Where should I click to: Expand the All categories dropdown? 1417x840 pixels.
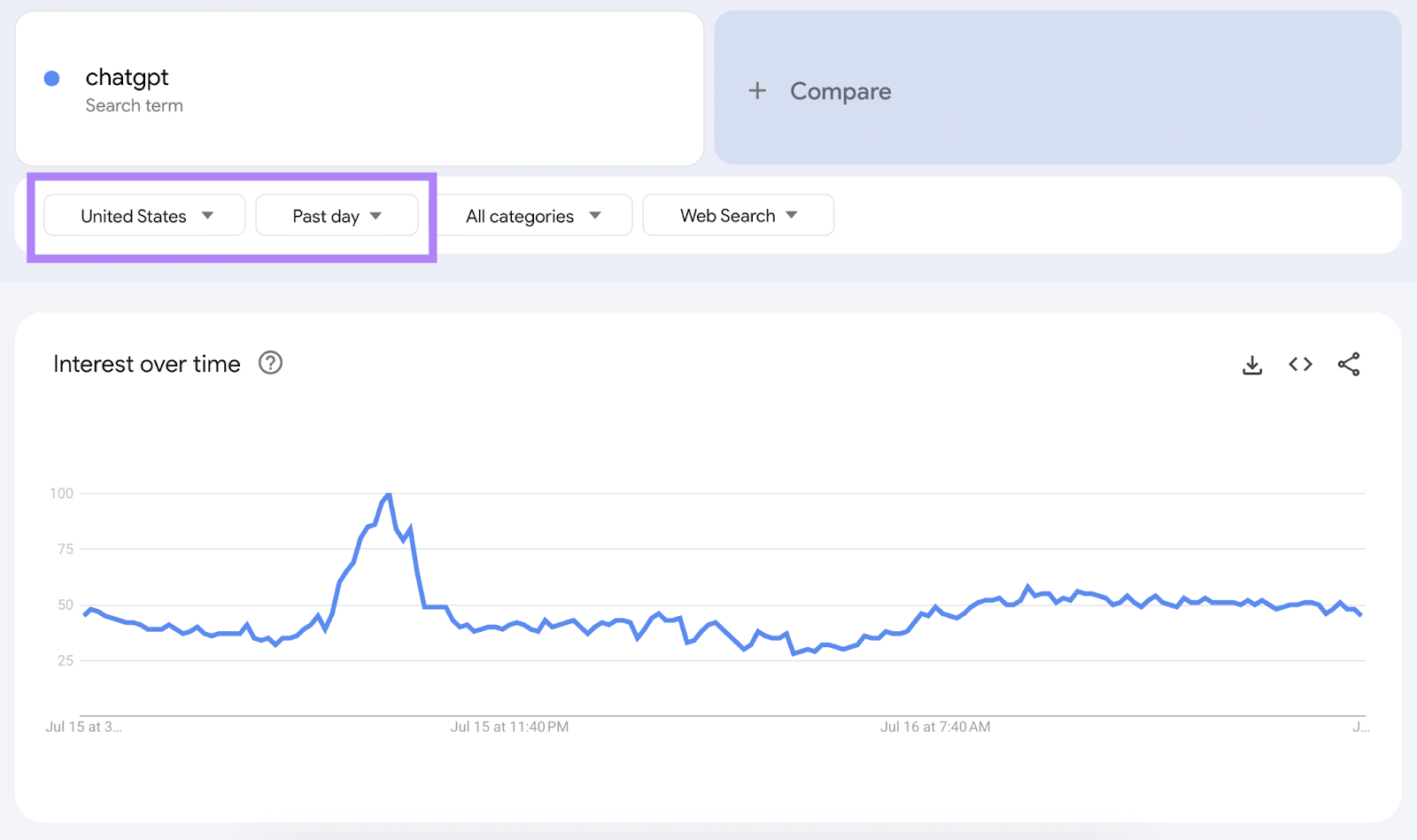(534, 216)
